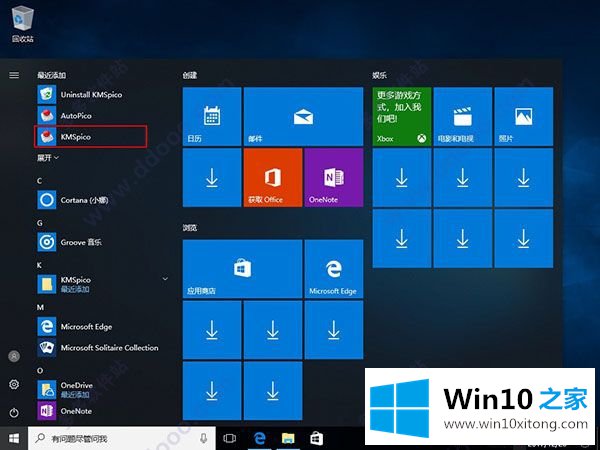Click the user account icon
Screen dimensions: 600x450
14,356
